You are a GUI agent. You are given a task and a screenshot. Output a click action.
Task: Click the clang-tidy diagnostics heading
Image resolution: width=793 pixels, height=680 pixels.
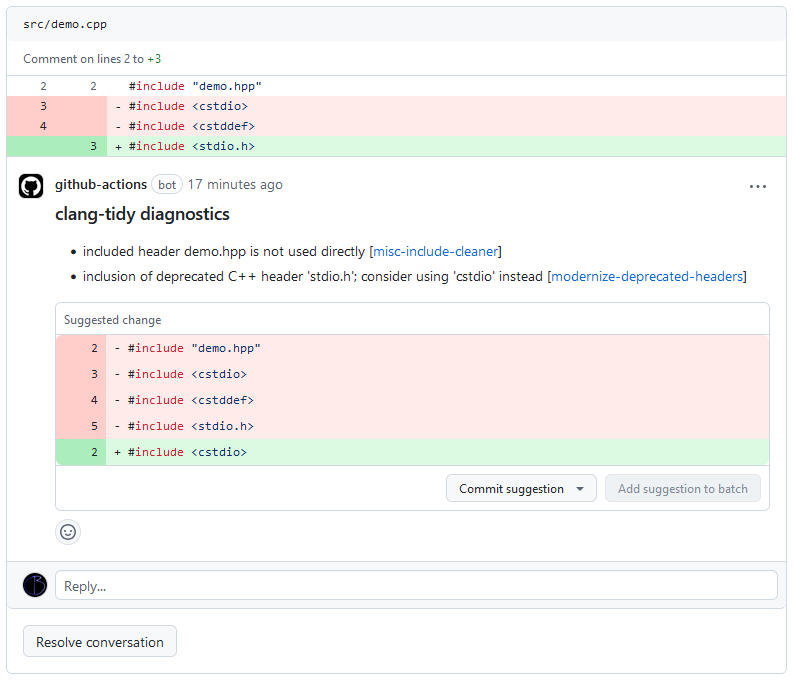[x=142, y=214]
